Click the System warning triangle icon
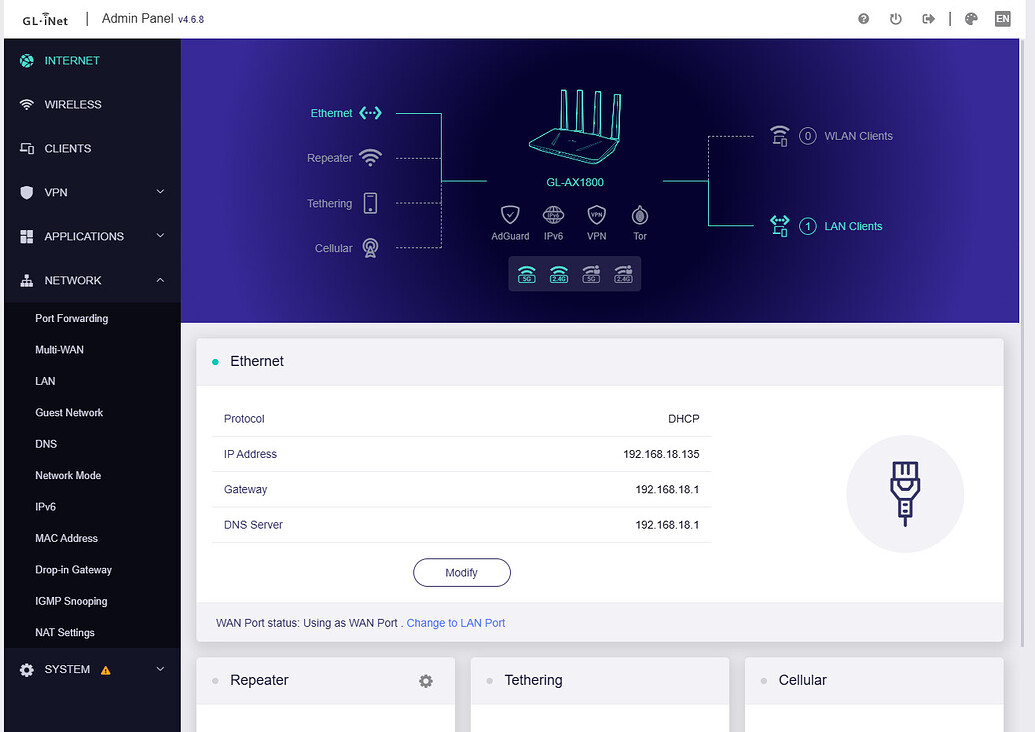Image resolution: width=1035 pixels, height=732 pixels. [x=106, y=670]
